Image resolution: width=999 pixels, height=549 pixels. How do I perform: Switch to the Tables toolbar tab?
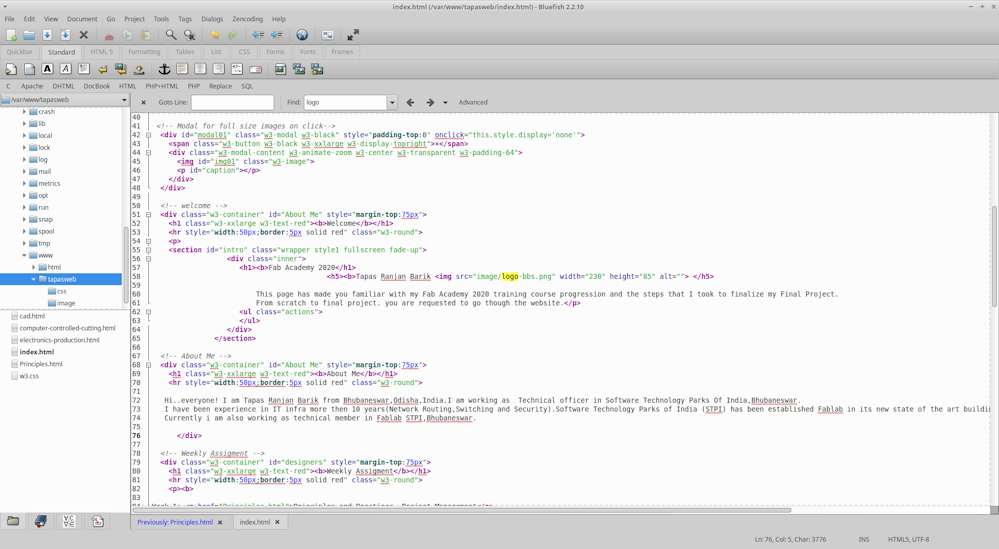[x=185, y=52]
